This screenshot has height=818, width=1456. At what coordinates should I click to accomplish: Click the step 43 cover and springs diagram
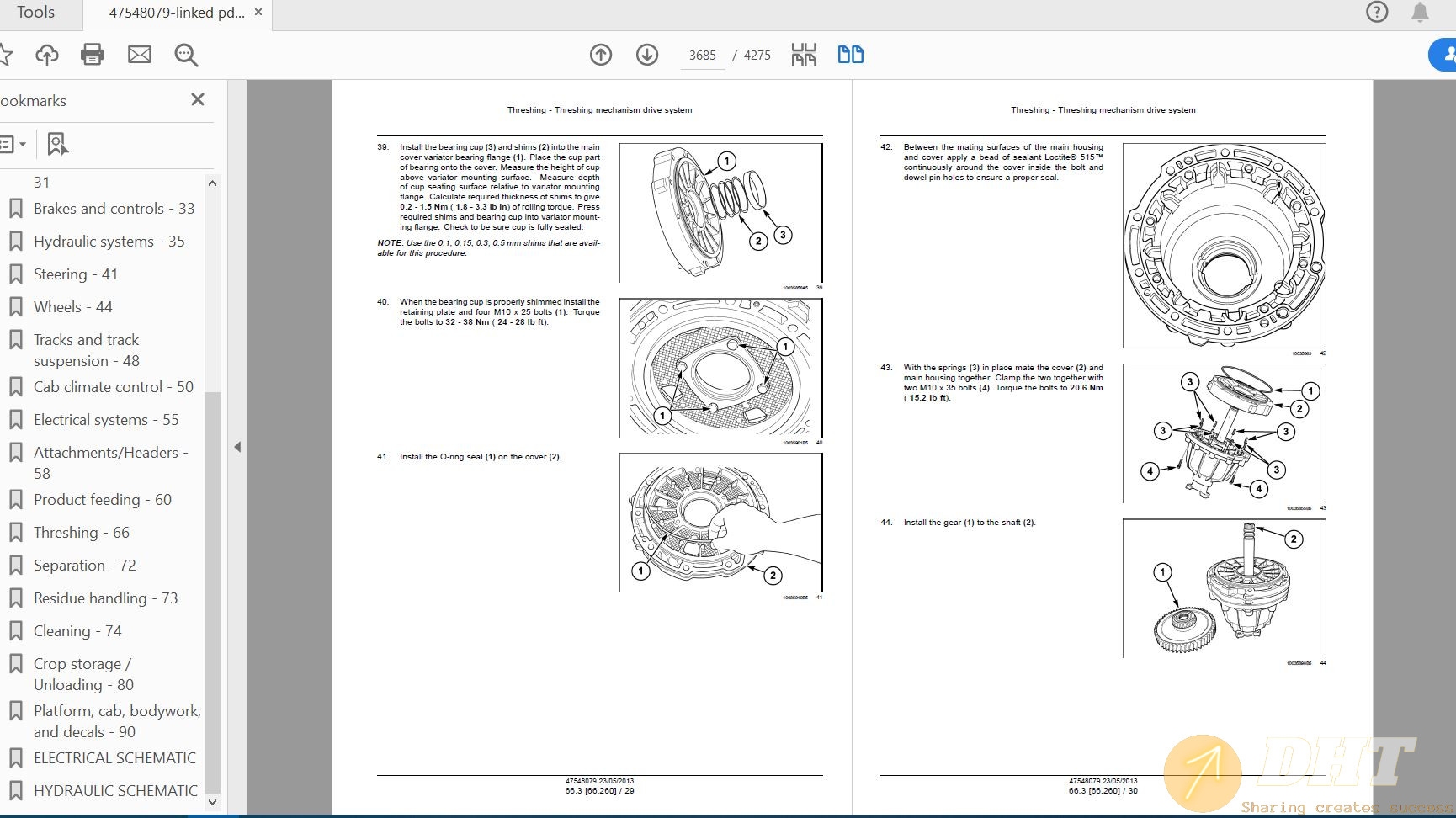click(1225, 433)
